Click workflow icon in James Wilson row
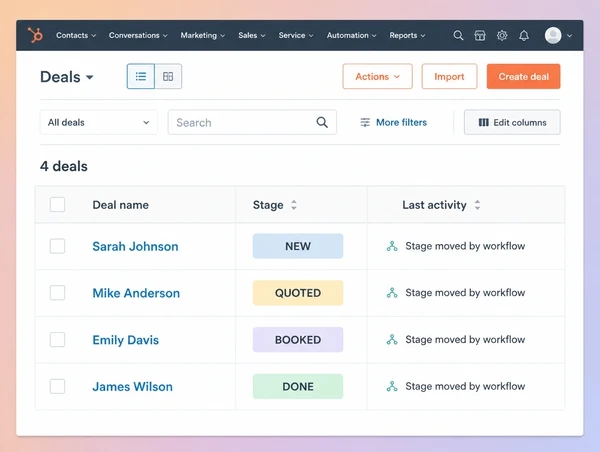600x452 pixels. point(392,386)
